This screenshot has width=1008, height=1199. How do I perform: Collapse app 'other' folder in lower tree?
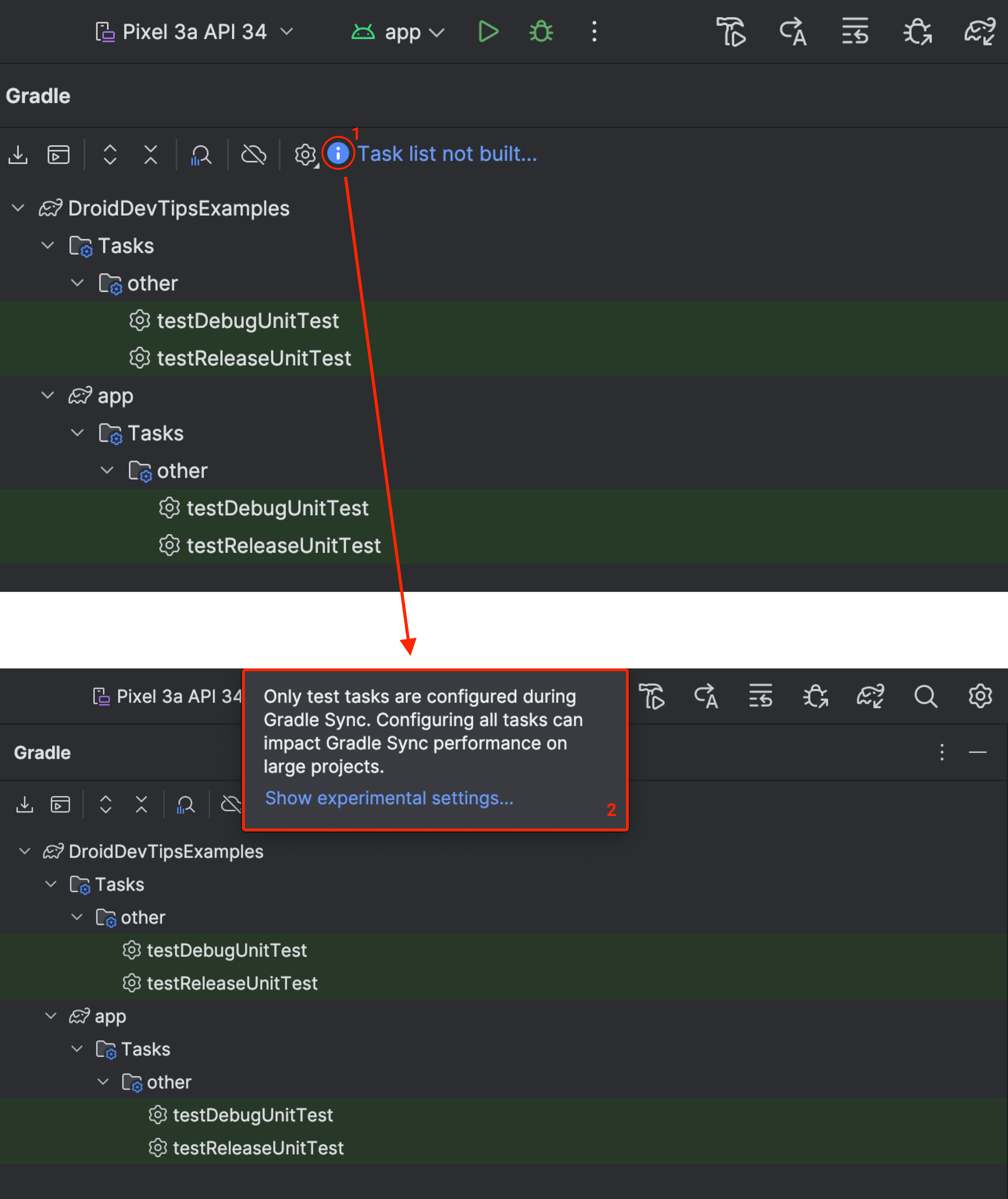(103, 1082)
